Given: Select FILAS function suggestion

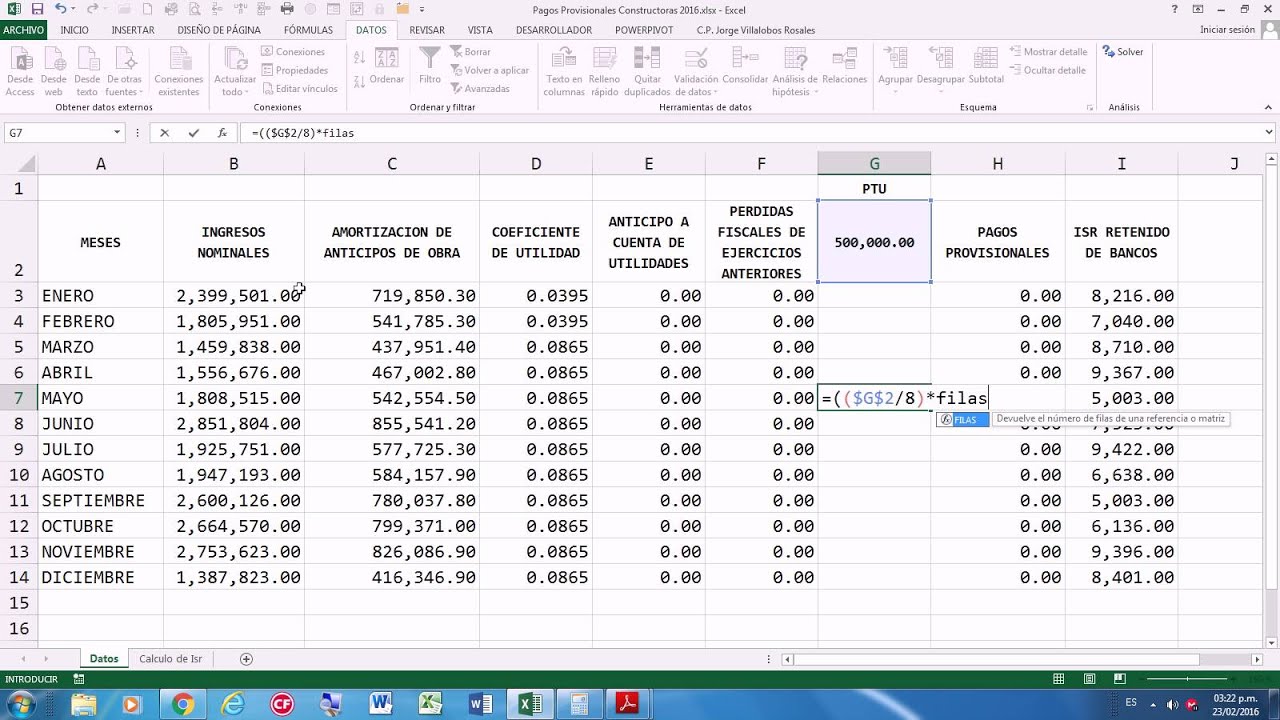Looking at the screenshot, I should click(x=962, y=420).
